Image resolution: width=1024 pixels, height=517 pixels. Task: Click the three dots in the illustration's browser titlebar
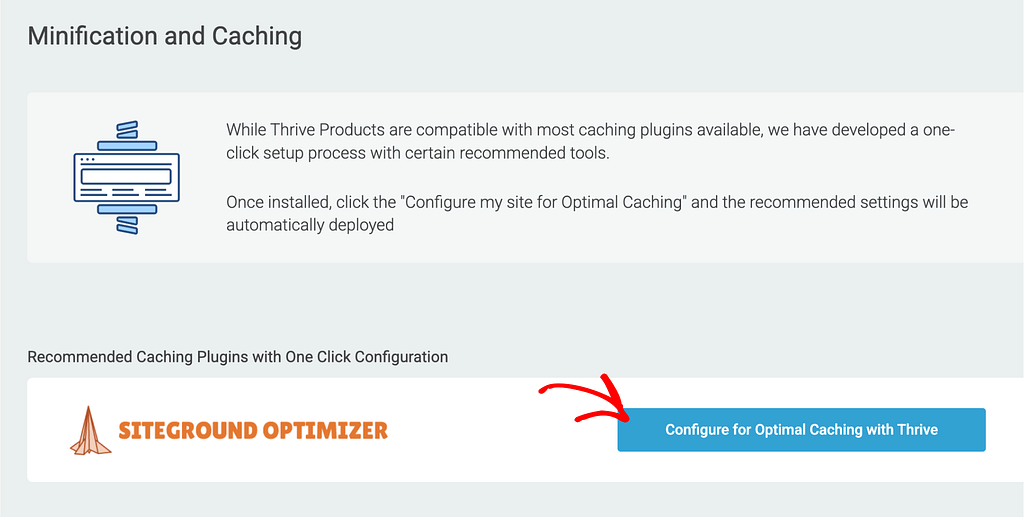coord(87,159)
